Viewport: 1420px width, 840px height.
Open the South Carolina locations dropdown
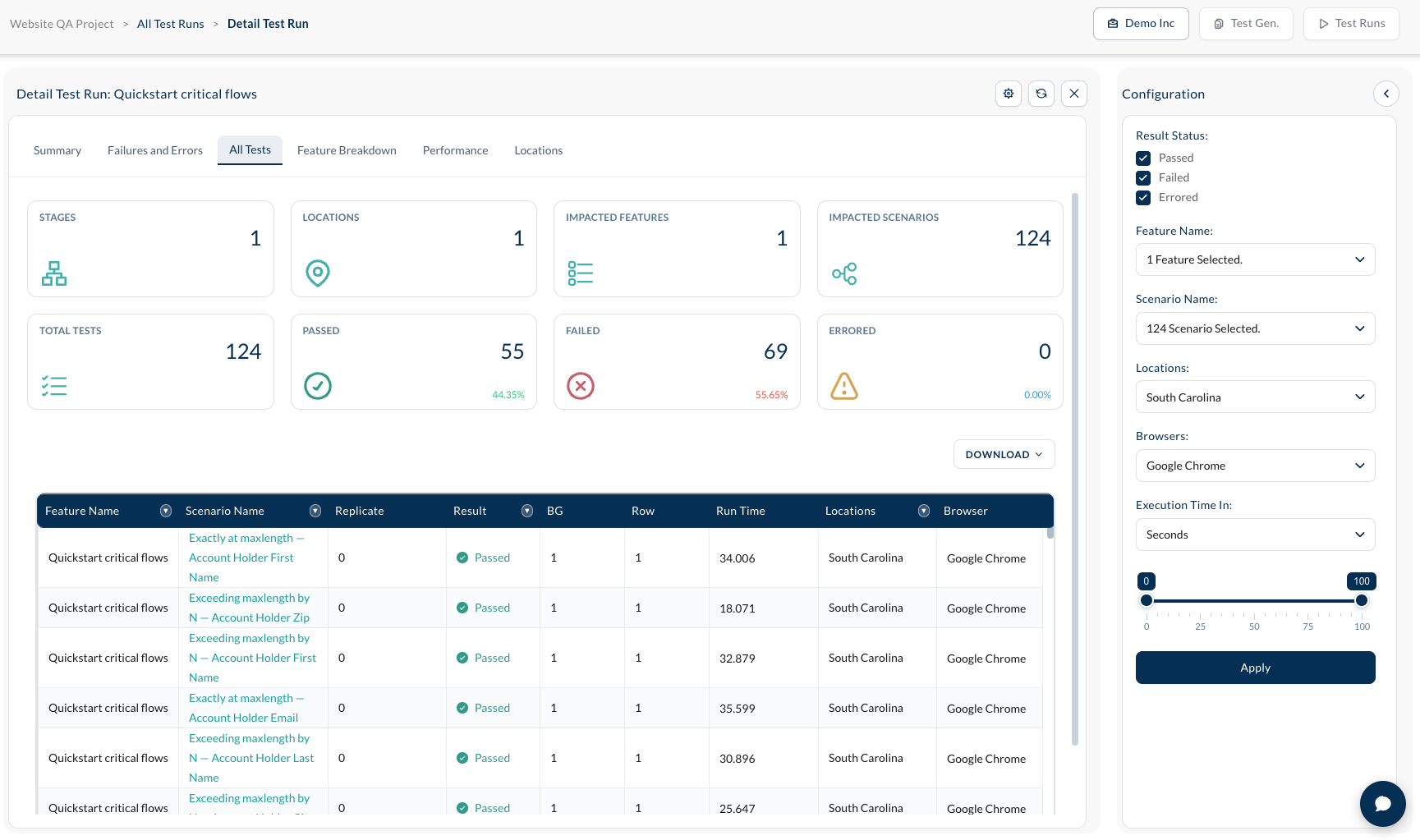pyautogui.click(x=1255, y=397)
